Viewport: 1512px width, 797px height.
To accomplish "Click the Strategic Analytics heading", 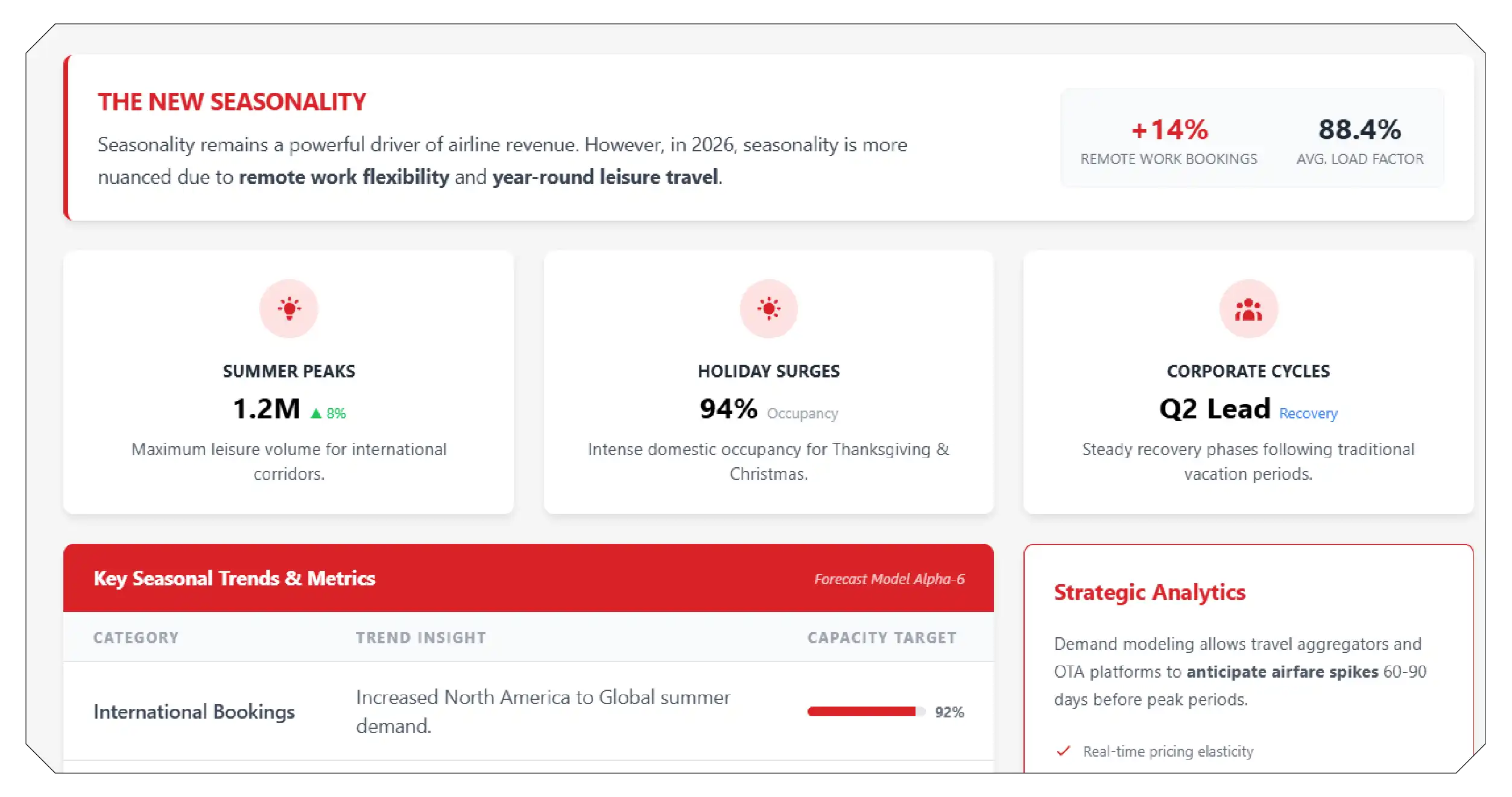I will click(1149, 593).
